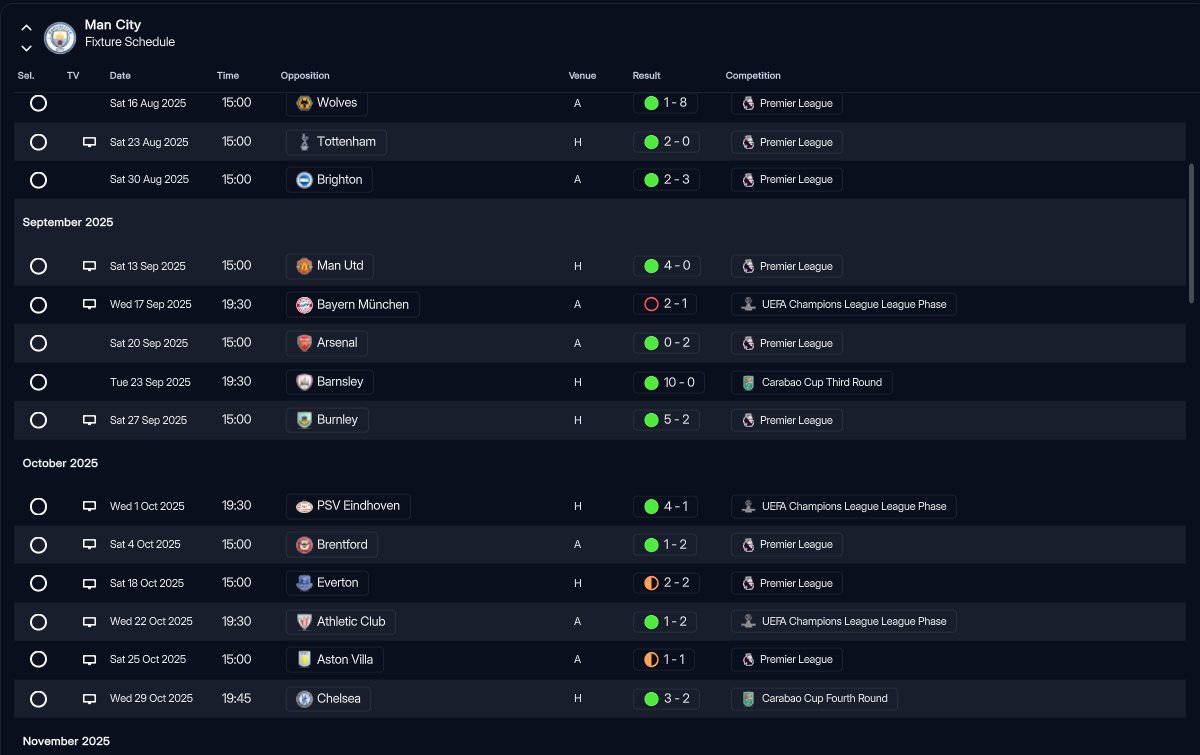Sort fixtures by the Competition column header

tap(753, 76)
